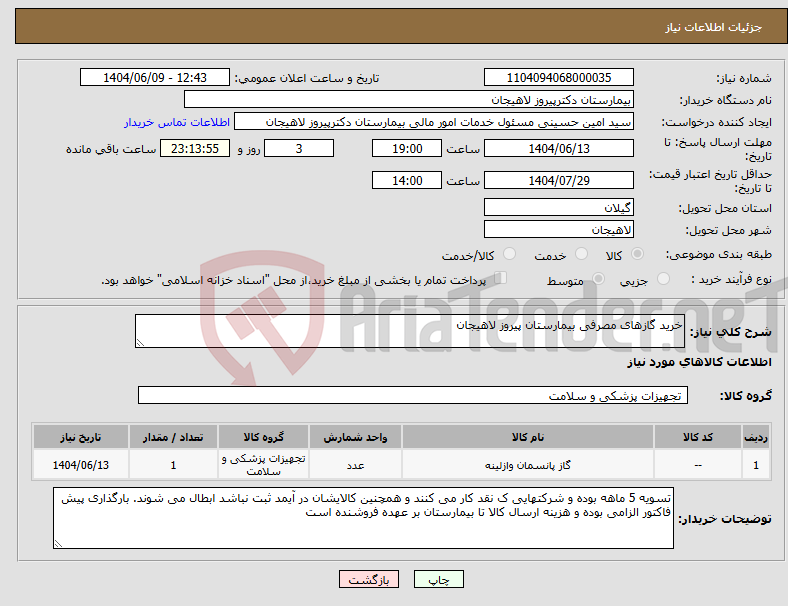Select the جزیی purchase type radio
The width and height of the screenshot is (788, 606).
(x=663, y=278)
